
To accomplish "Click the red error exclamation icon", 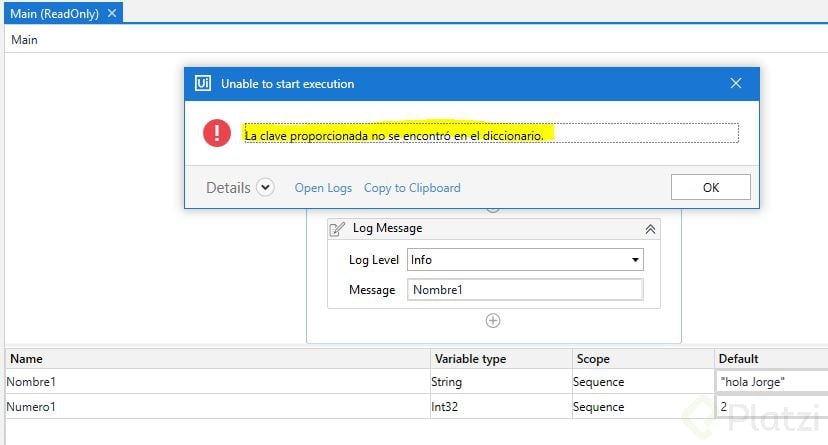I will 217,133.
